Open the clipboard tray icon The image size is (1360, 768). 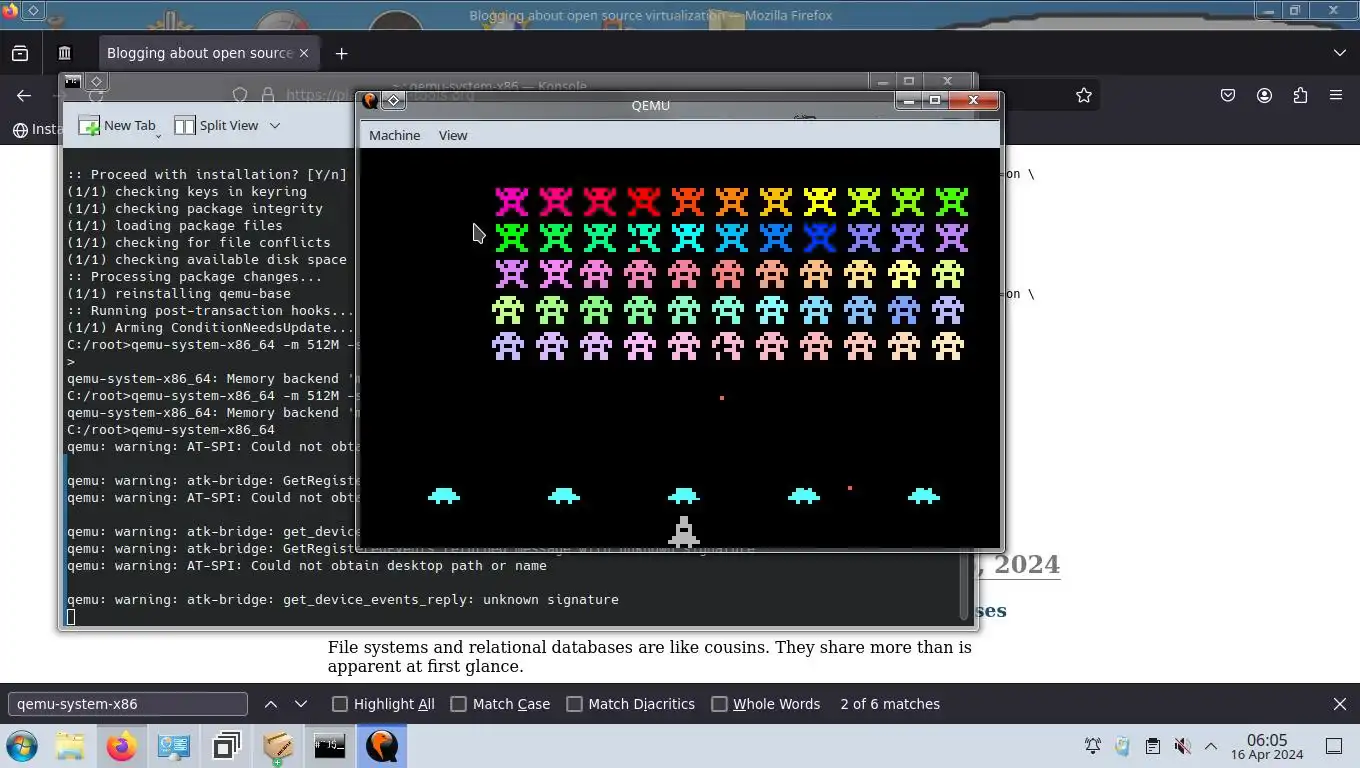[x=1152, y=746]
